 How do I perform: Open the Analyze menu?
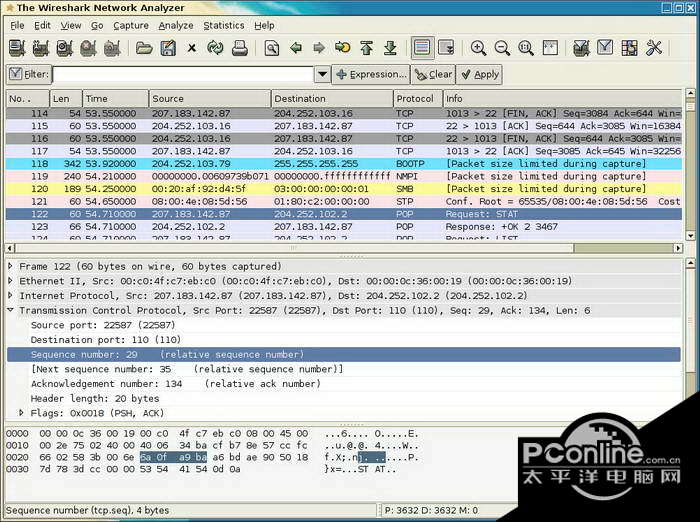click(175, 25)
